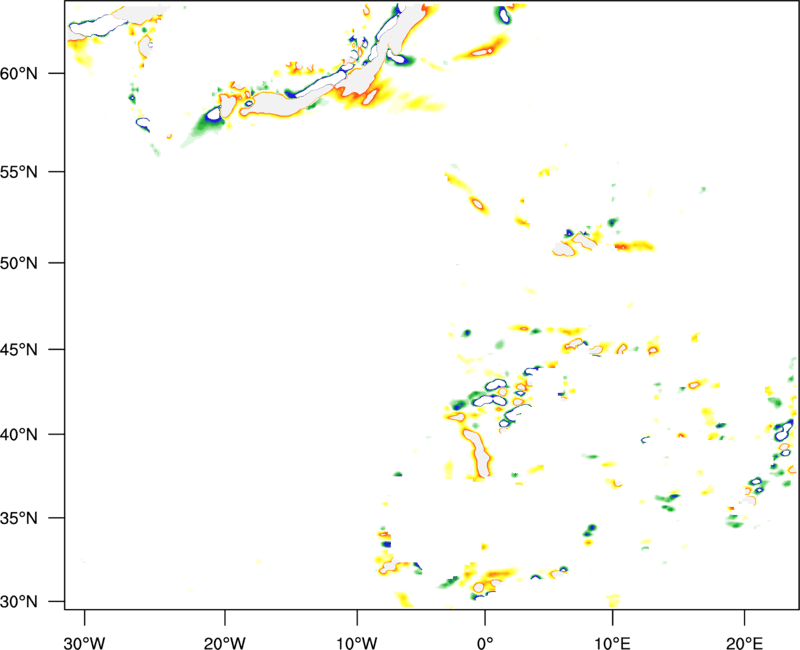Click the 10°E longitude label

coord(612,643)
